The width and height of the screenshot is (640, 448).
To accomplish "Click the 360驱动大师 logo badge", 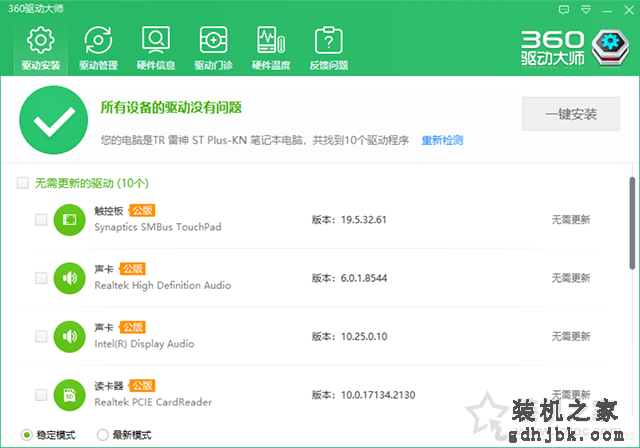I will [610, 48].
